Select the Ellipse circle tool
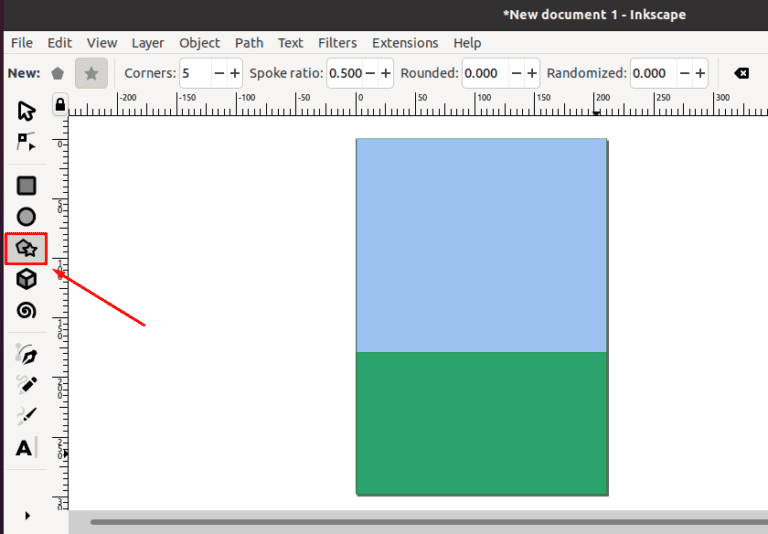The width and height of the screenshot is (768, 534). click(26, 217)
